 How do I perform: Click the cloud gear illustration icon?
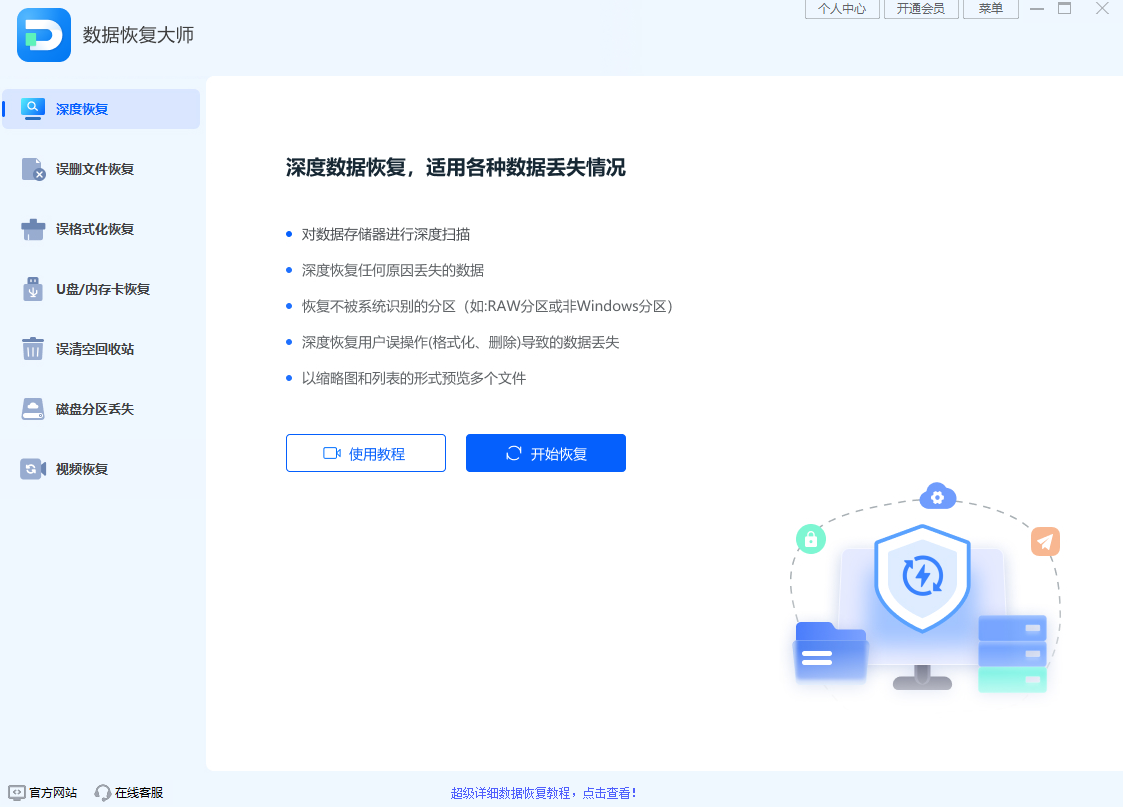(x=937, y=496)
